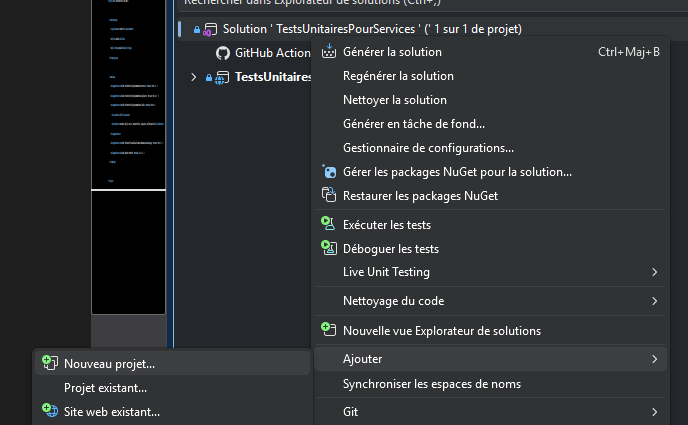Select Générer en tâche de fond
The width and height of the screenshot is (688, 425).
[491, 124]
